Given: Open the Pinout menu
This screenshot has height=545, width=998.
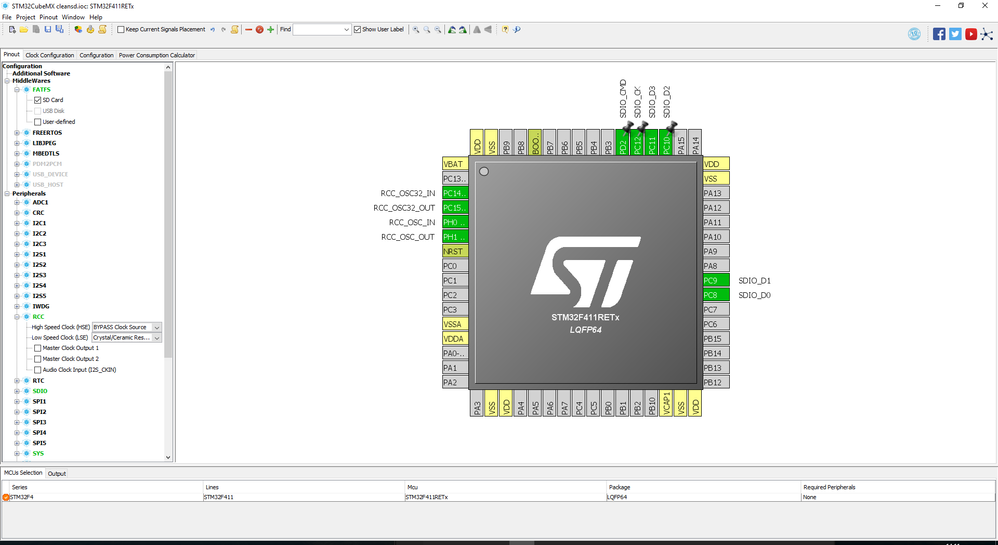Looking at the screenshot, I should pyautogui.click(x=48, y=17).
